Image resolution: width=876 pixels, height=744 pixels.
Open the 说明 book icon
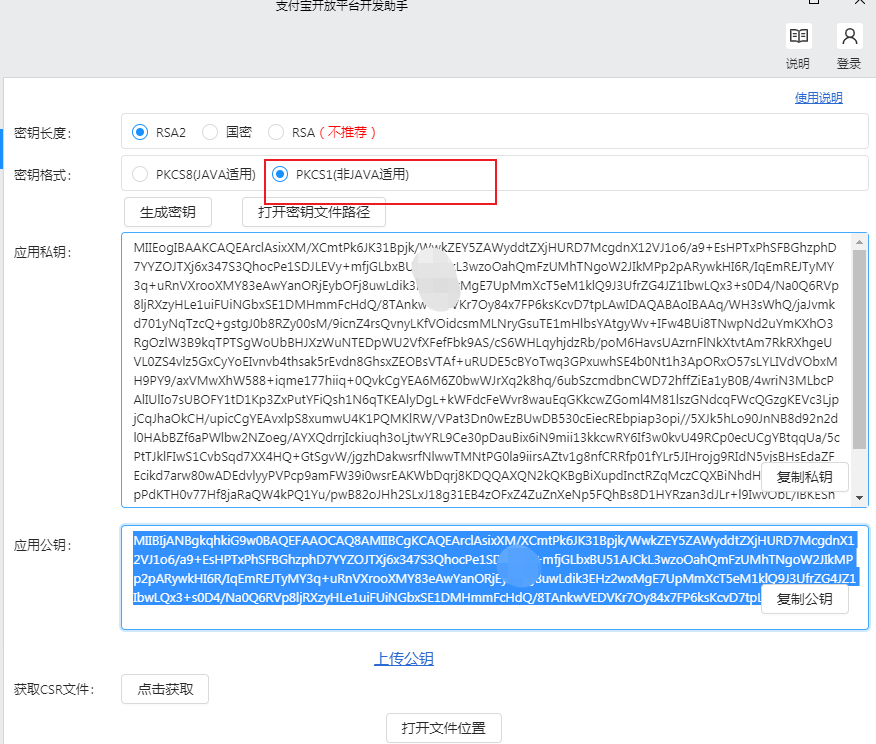point(798,37)
